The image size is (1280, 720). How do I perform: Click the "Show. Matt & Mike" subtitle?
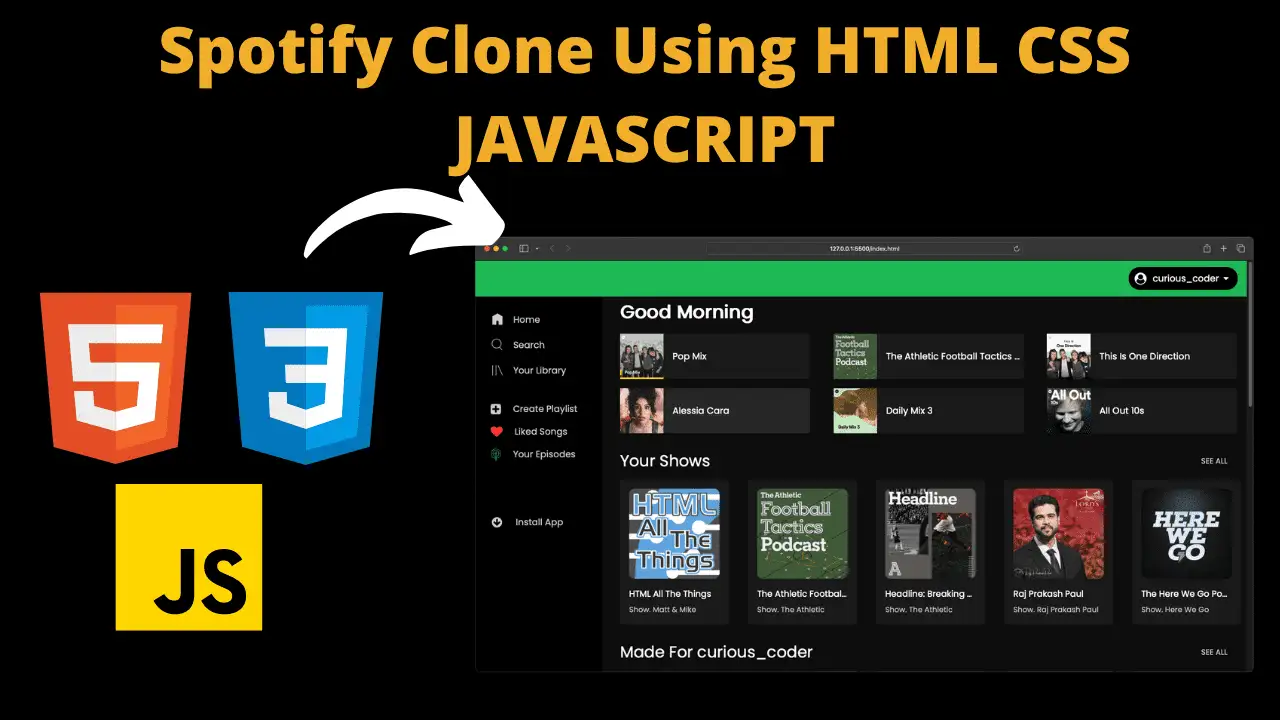click(x=663, y=609)
